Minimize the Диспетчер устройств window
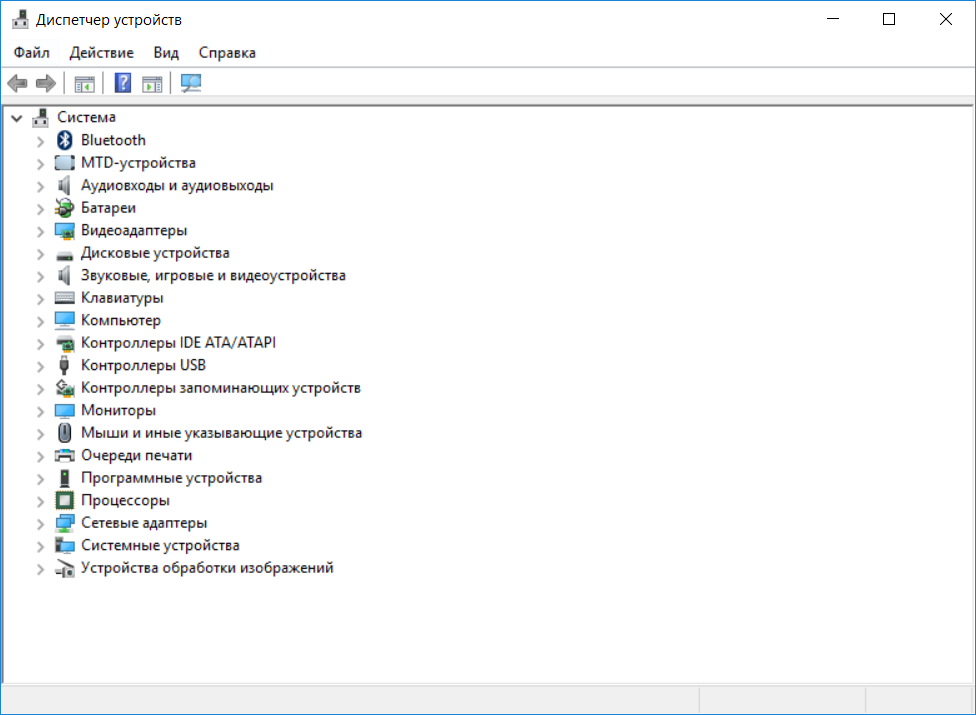The width and height of the screenshot is (976, 715). [x=833, y=19]
